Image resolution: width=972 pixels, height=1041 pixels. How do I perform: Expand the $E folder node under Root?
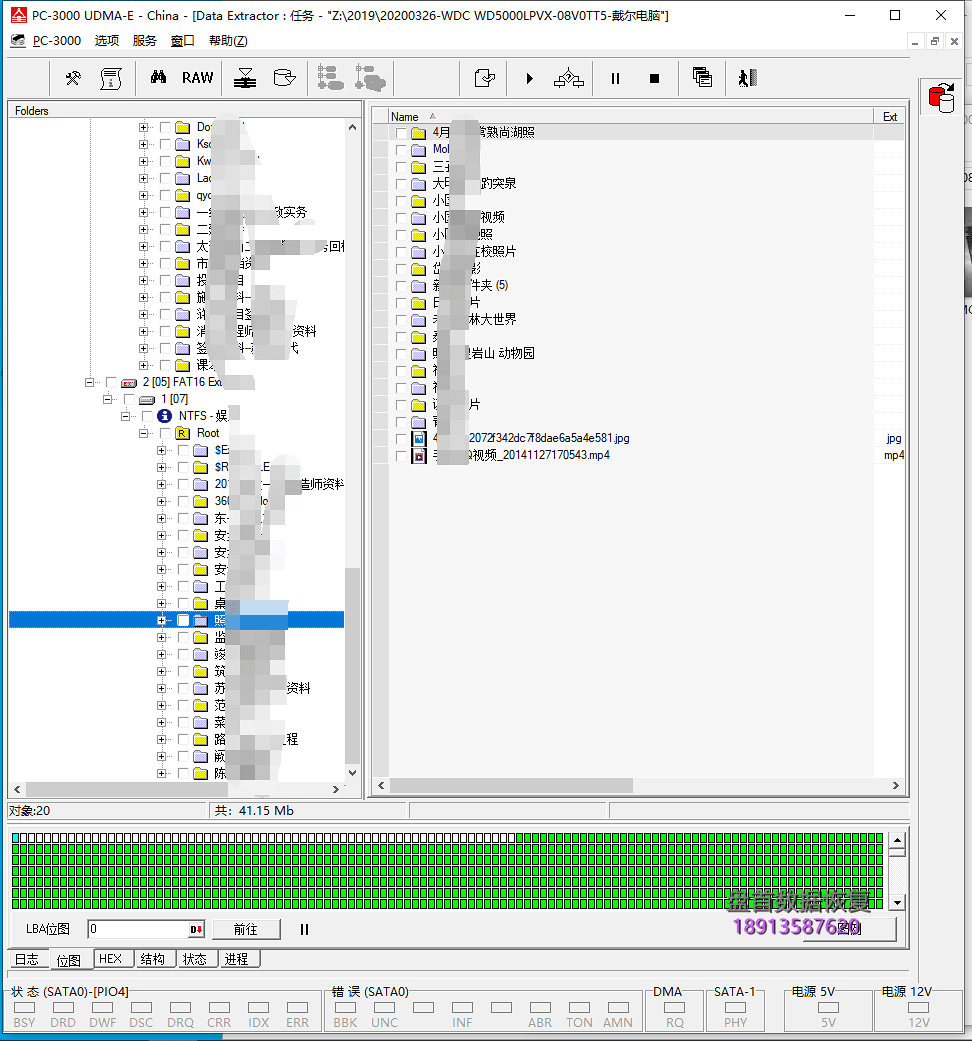tap(161, 450)
